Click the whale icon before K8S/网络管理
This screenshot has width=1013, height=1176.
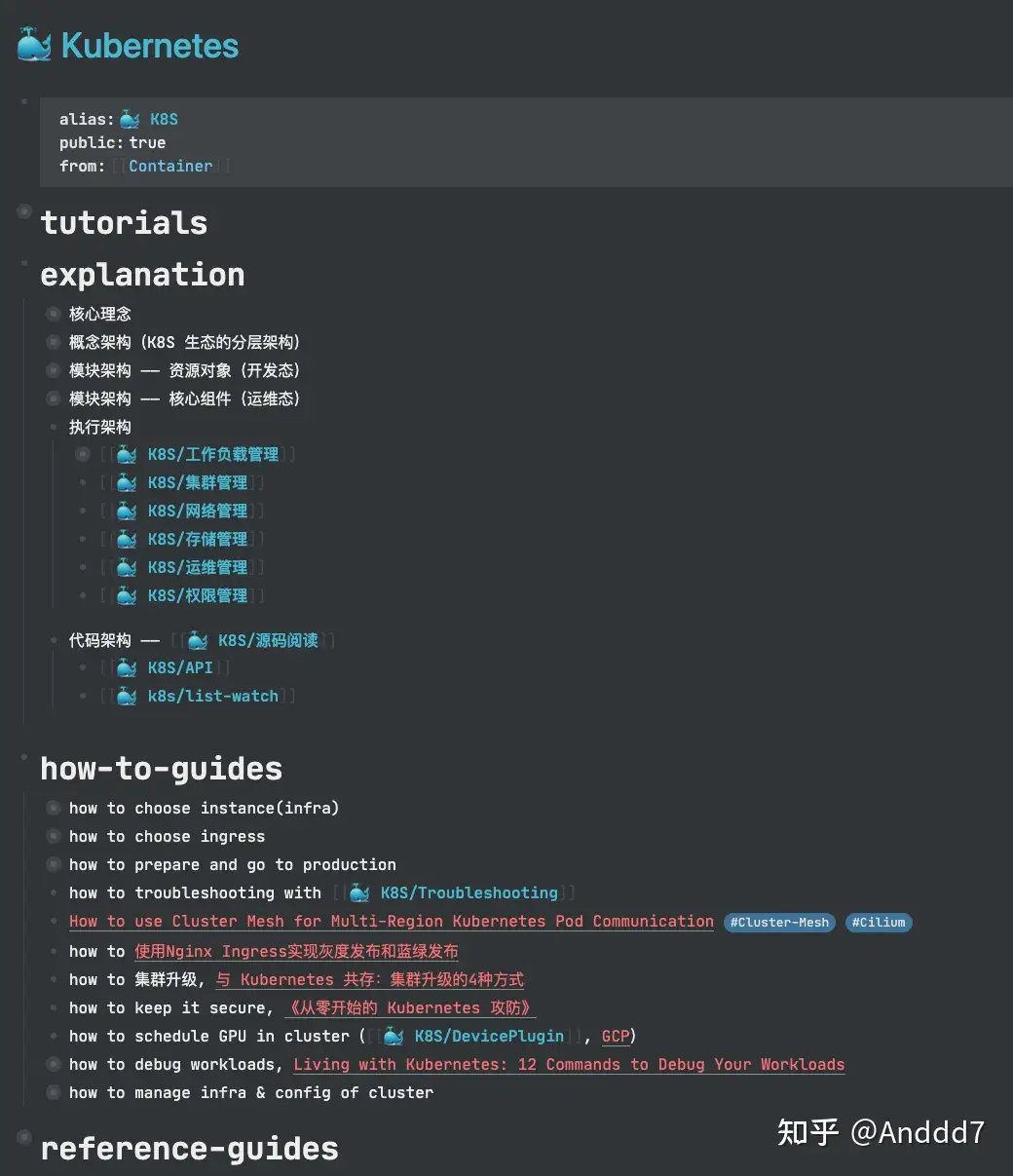tap(127, 512)
